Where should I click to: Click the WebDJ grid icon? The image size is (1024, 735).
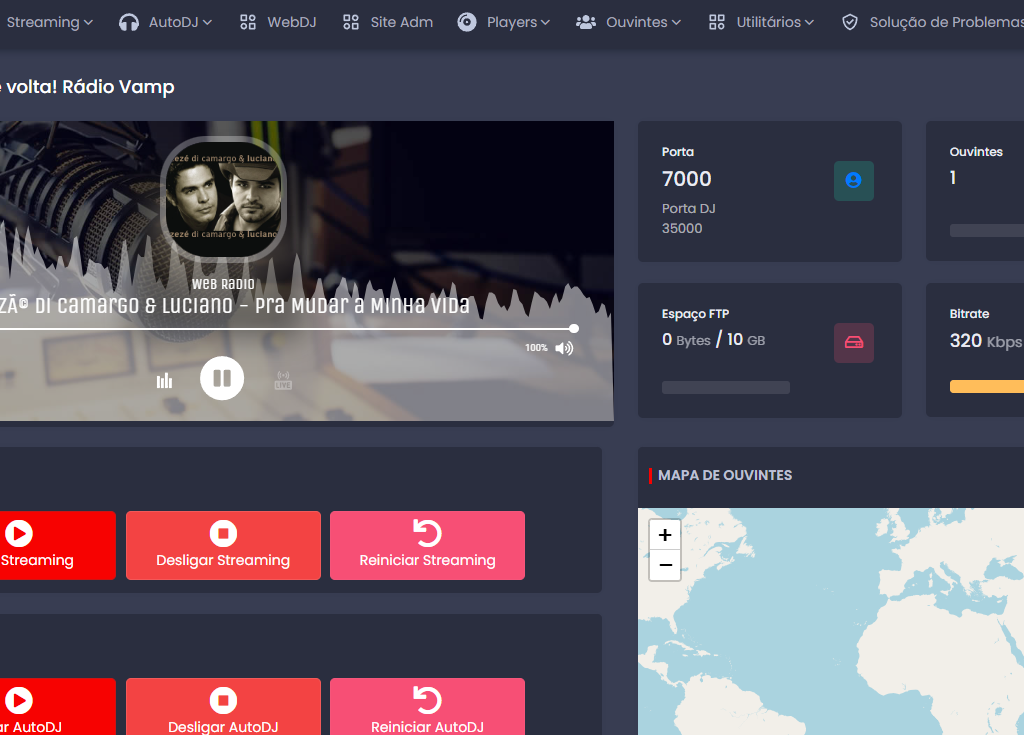pos(248,22)
